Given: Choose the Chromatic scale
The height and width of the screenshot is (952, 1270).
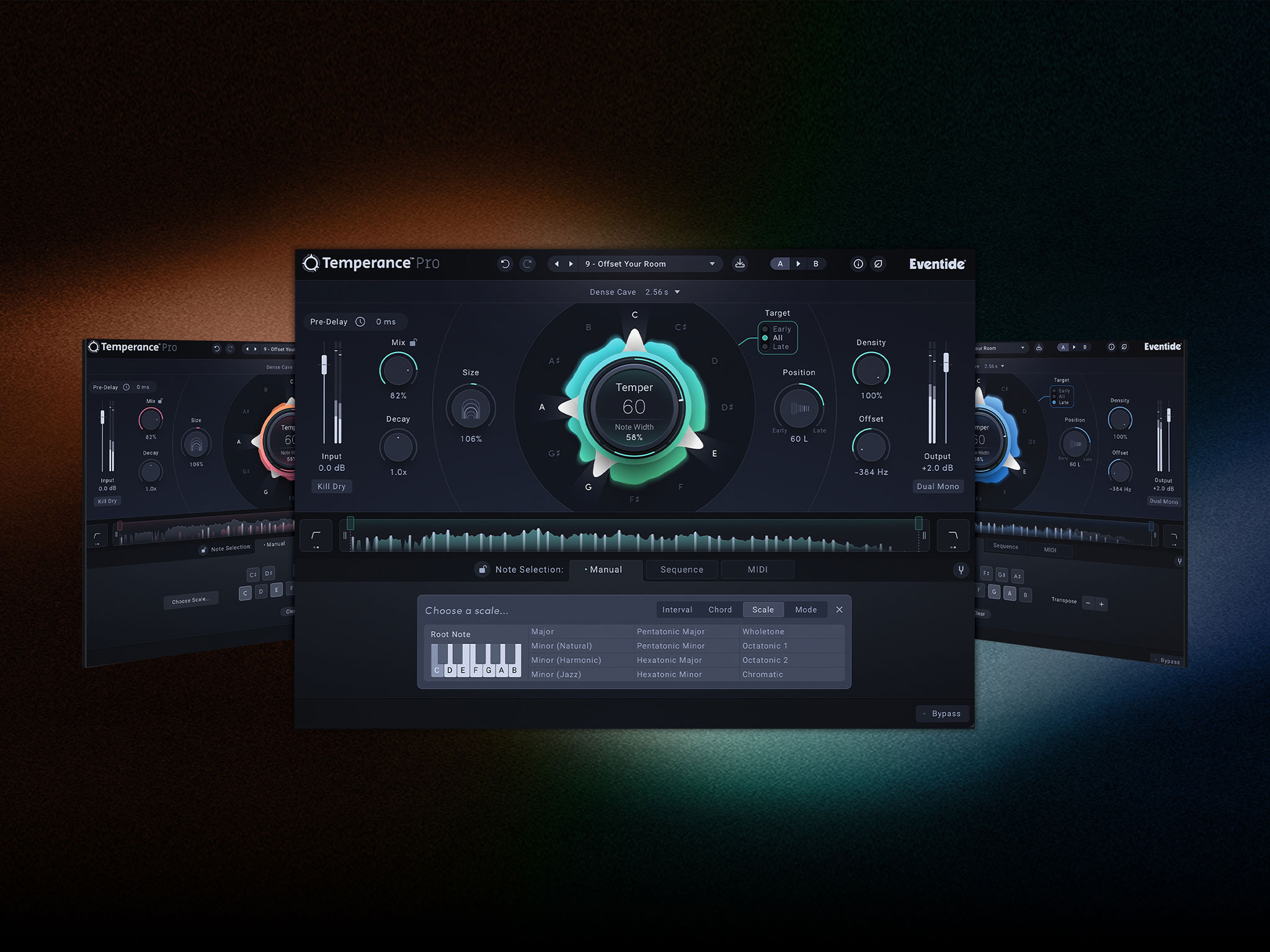Looking at the screenshot, I should click(x=791, y=674).
